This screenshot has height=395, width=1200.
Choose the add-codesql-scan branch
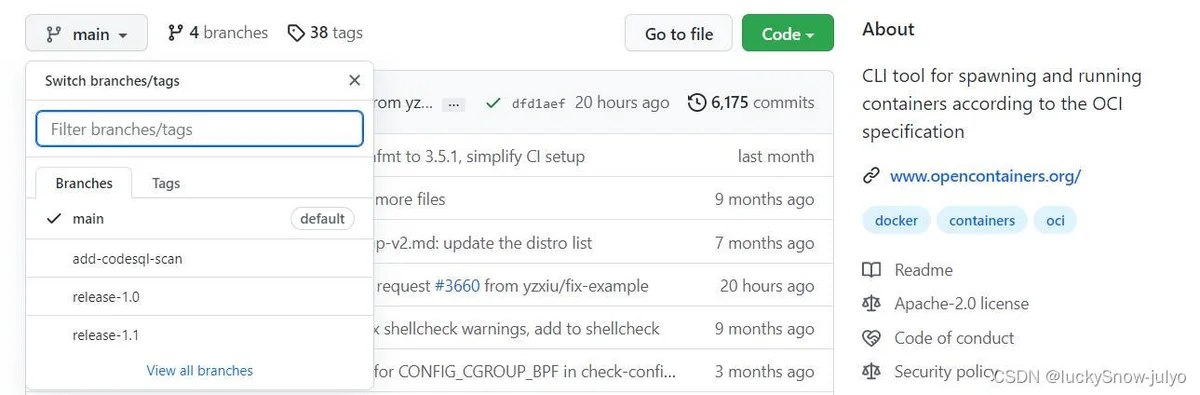tap(199, 259)
